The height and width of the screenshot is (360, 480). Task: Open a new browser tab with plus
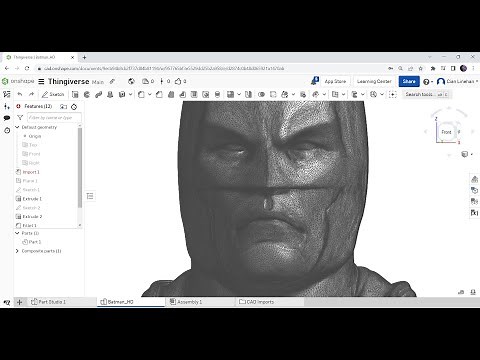pyautogui.click(x=84, y=57)
